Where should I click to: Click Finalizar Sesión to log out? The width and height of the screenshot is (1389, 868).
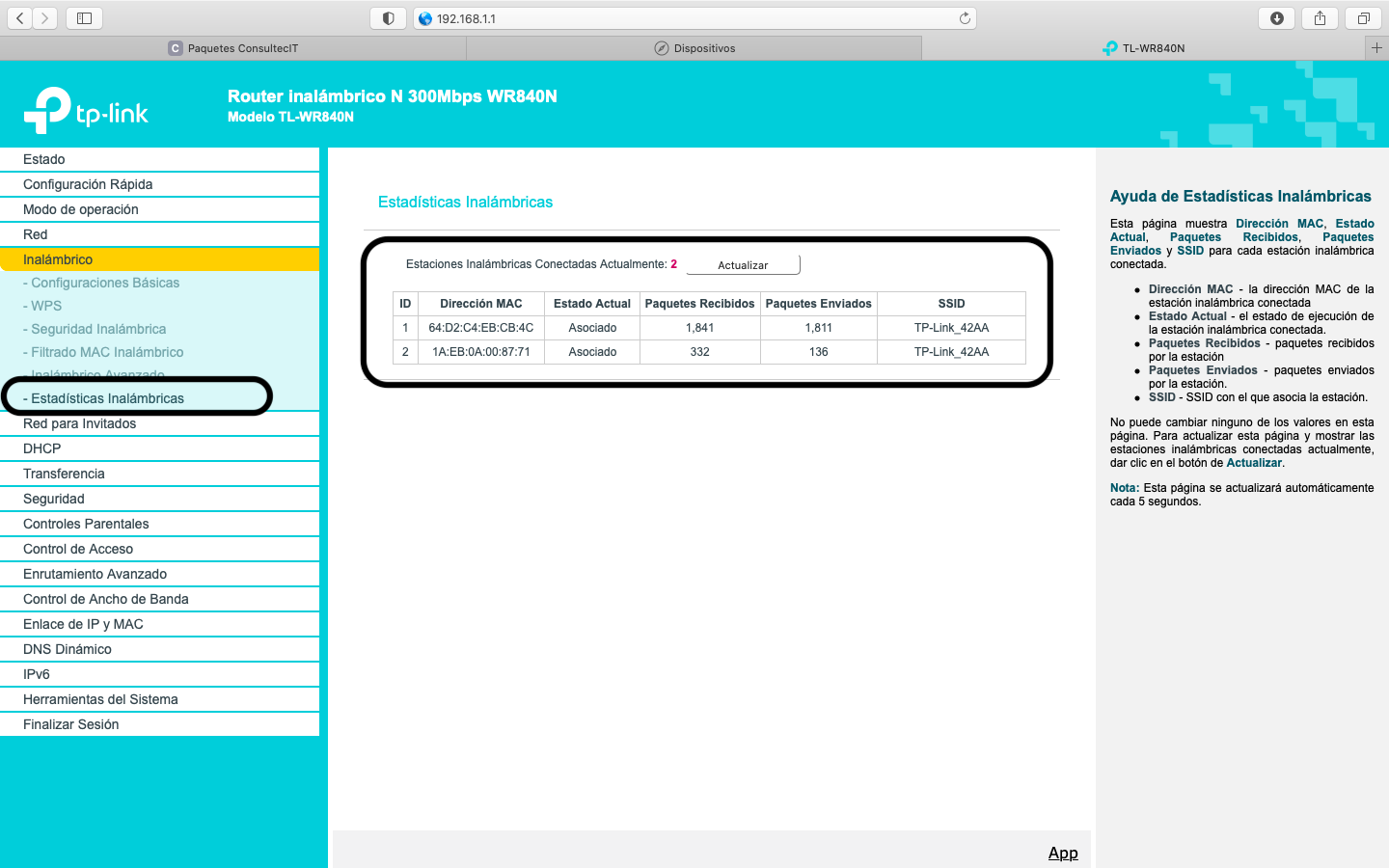pyautogui.click(x=71, y=724)
